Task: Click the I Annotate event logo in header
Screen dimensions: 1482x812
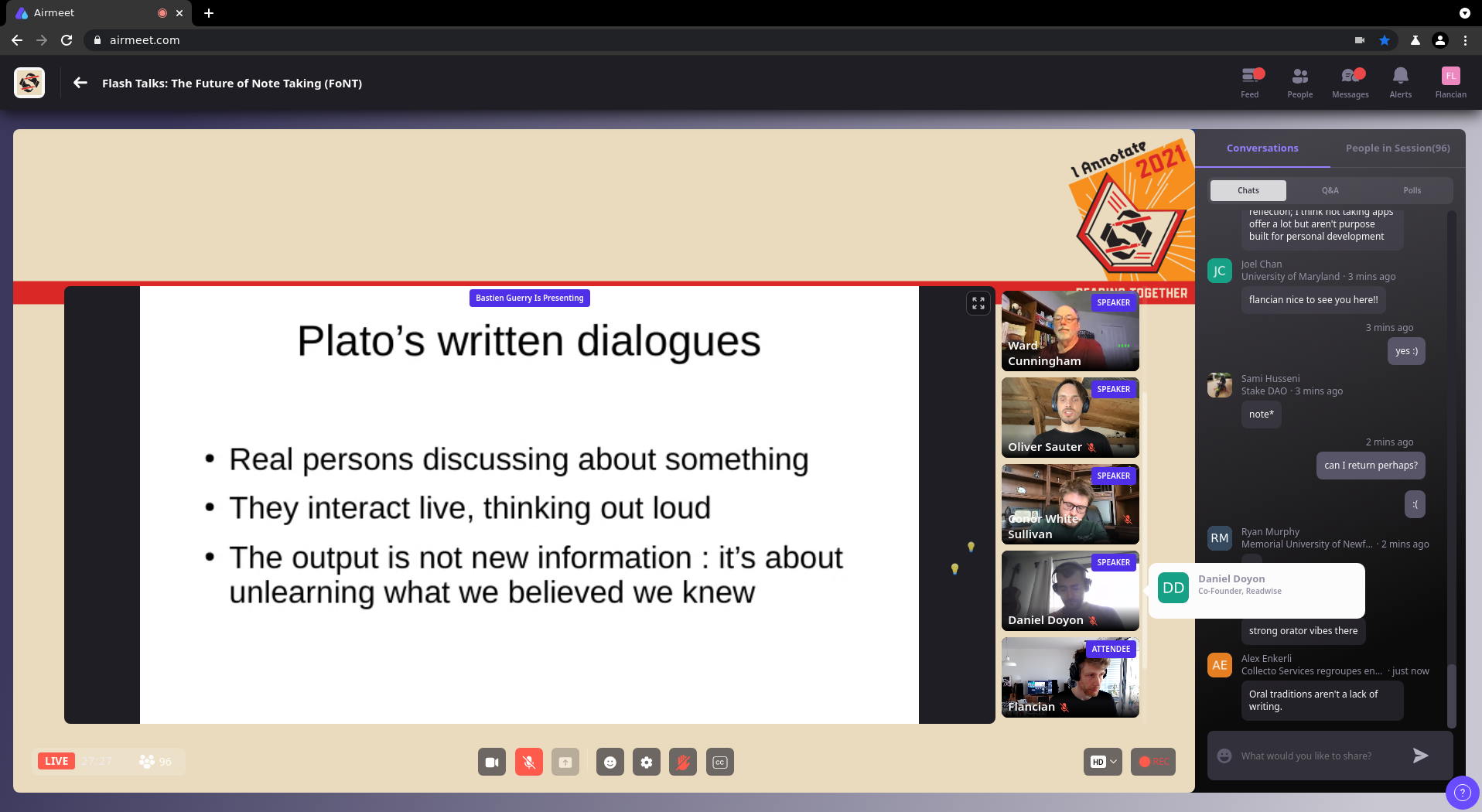Action: [x=29, y=83]
